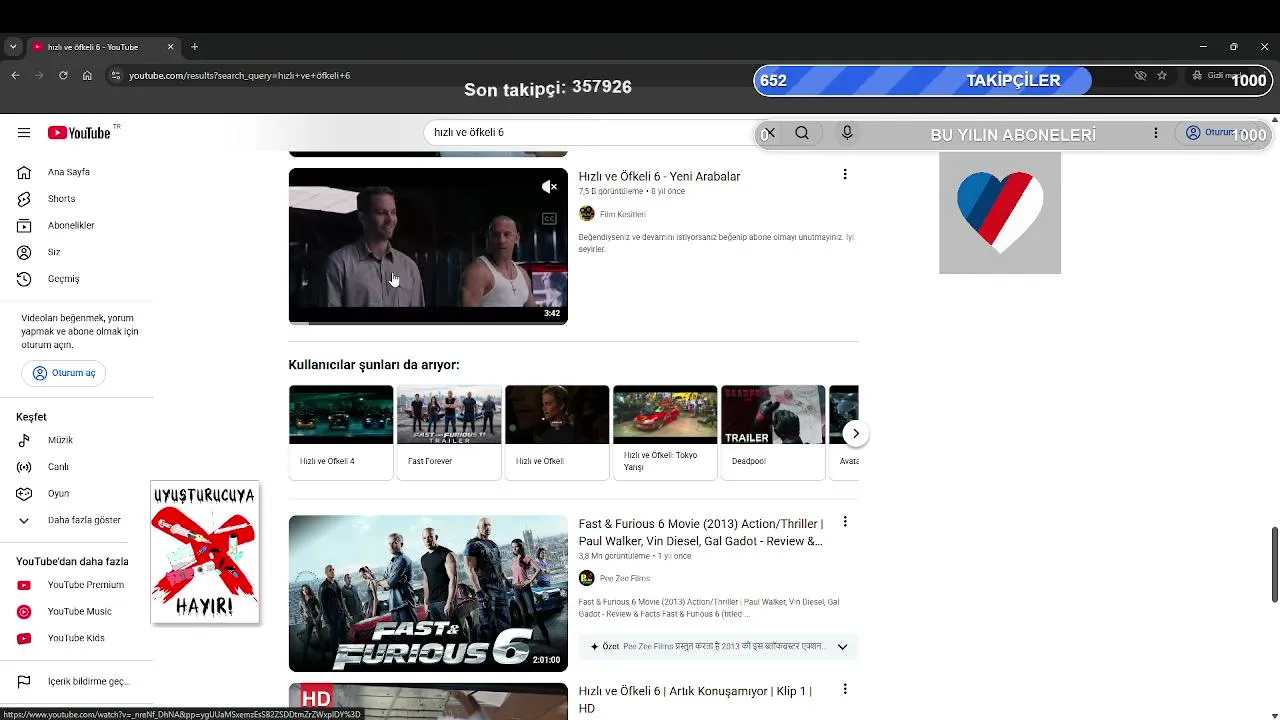
Task: Open Müzik under Keşfet
Action: (60, 440)
